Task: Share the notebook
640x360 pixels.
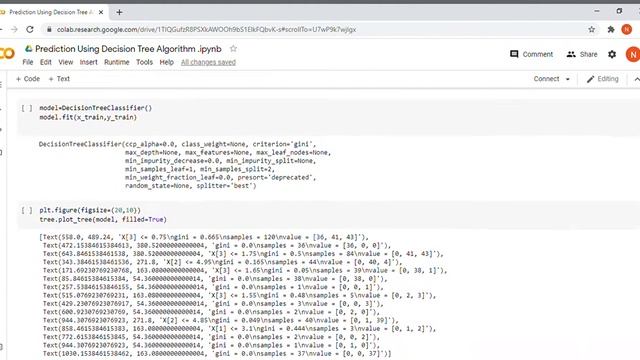Action: click(582, 54)
